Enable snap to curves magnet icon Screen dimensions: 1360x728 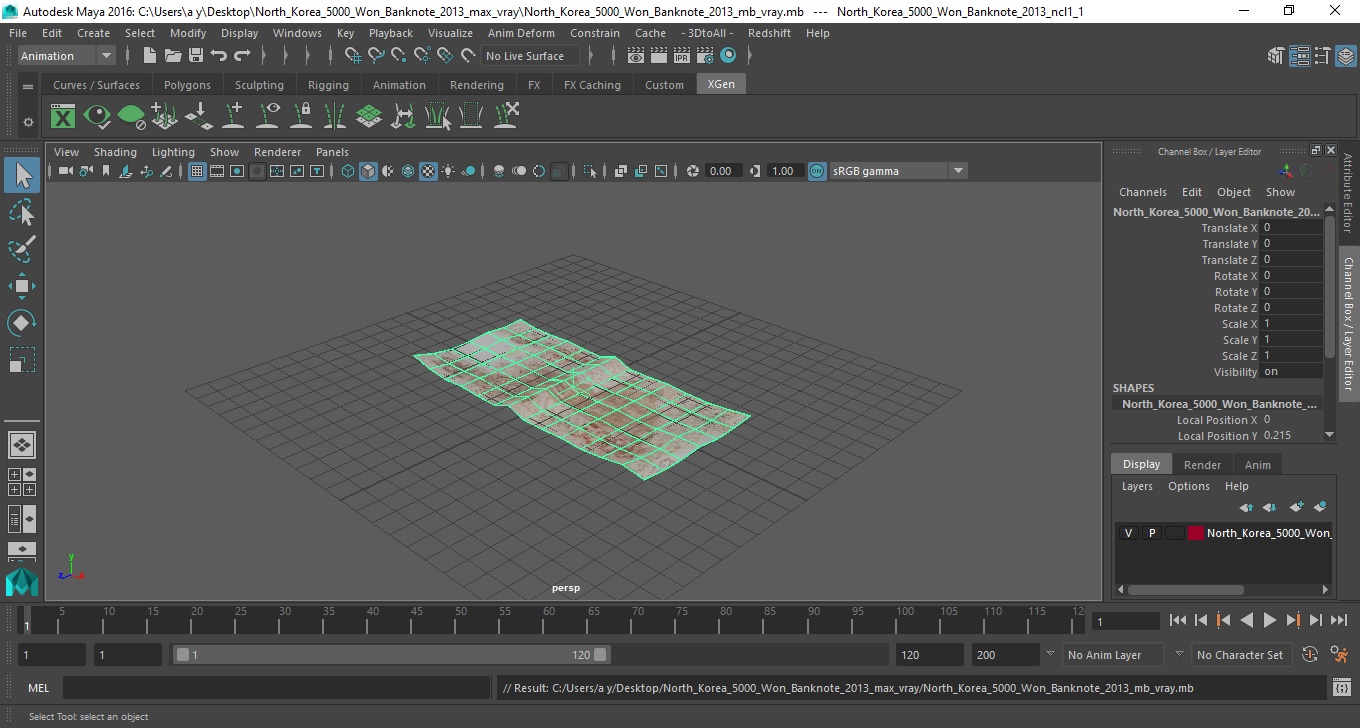click(376, 56)
